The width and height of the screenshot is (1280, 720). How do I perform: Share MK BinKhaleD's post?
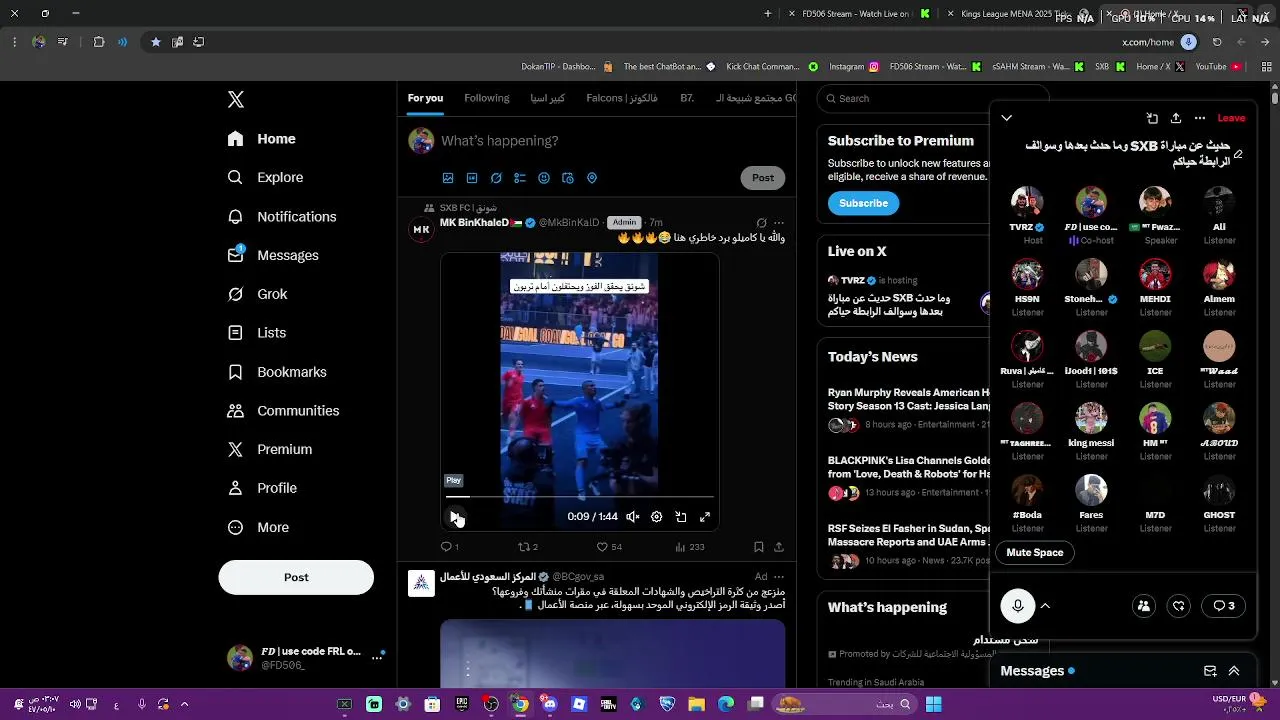[779, 547]
